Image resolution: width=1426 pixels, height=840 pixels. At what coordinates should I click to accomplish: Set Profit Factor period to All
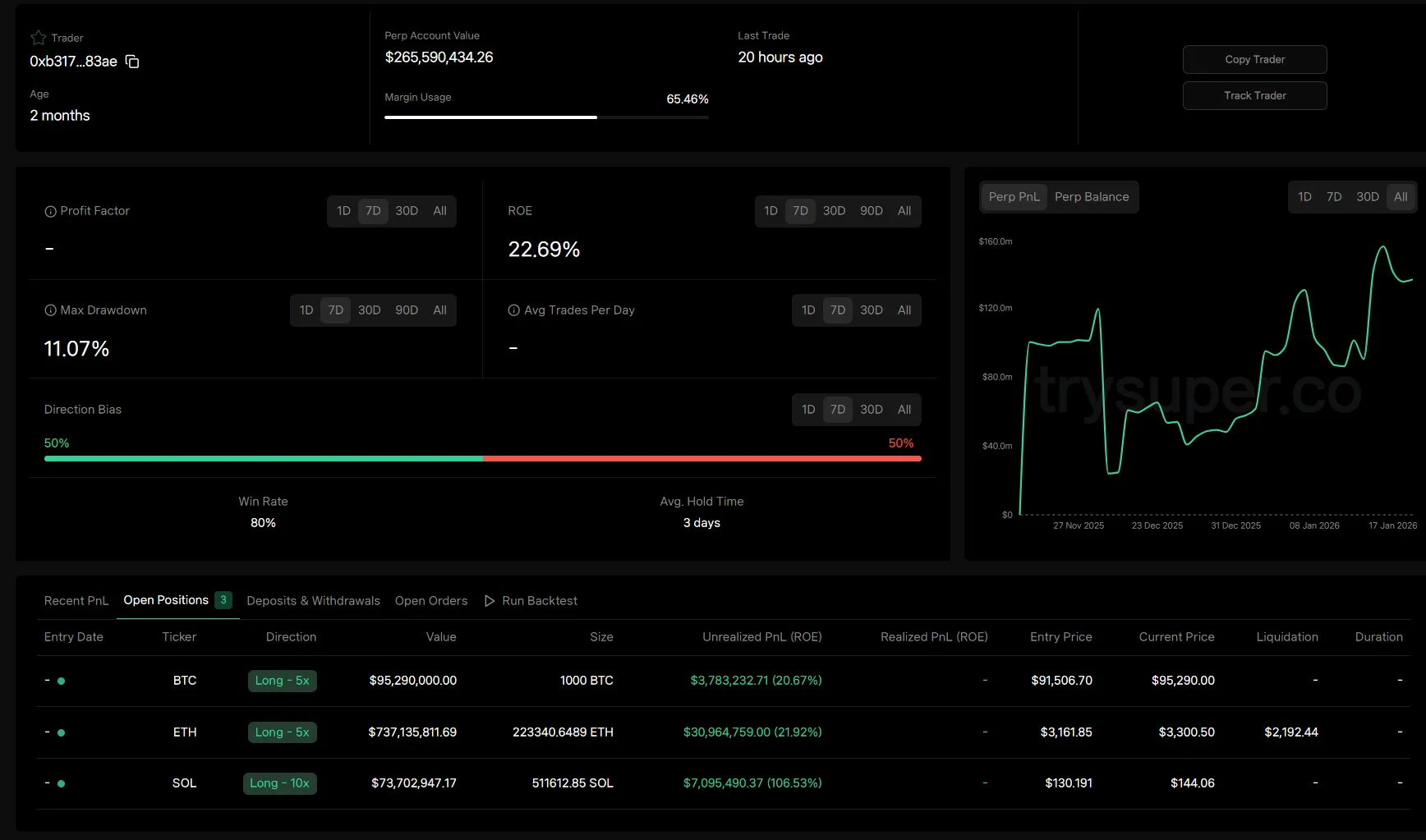click(x=439, y=211)
